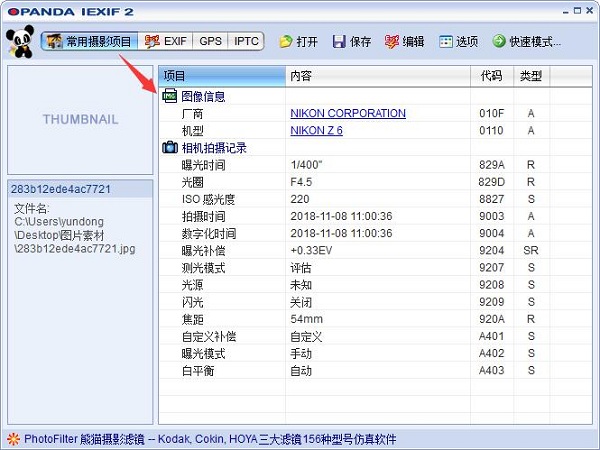Switch to the IPTC tab

[x=246, y=42]
